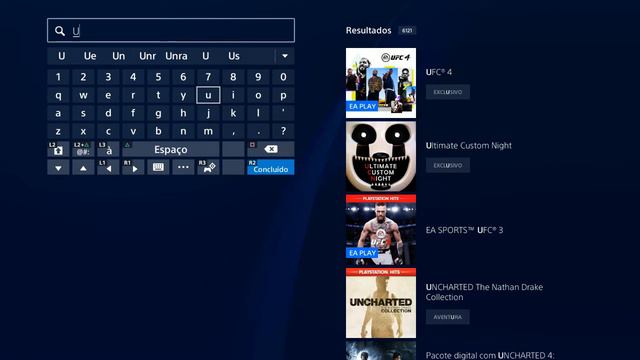Select the 'UFC® 4' result title
The image size is (640, 360).
(x=439, y=72)
